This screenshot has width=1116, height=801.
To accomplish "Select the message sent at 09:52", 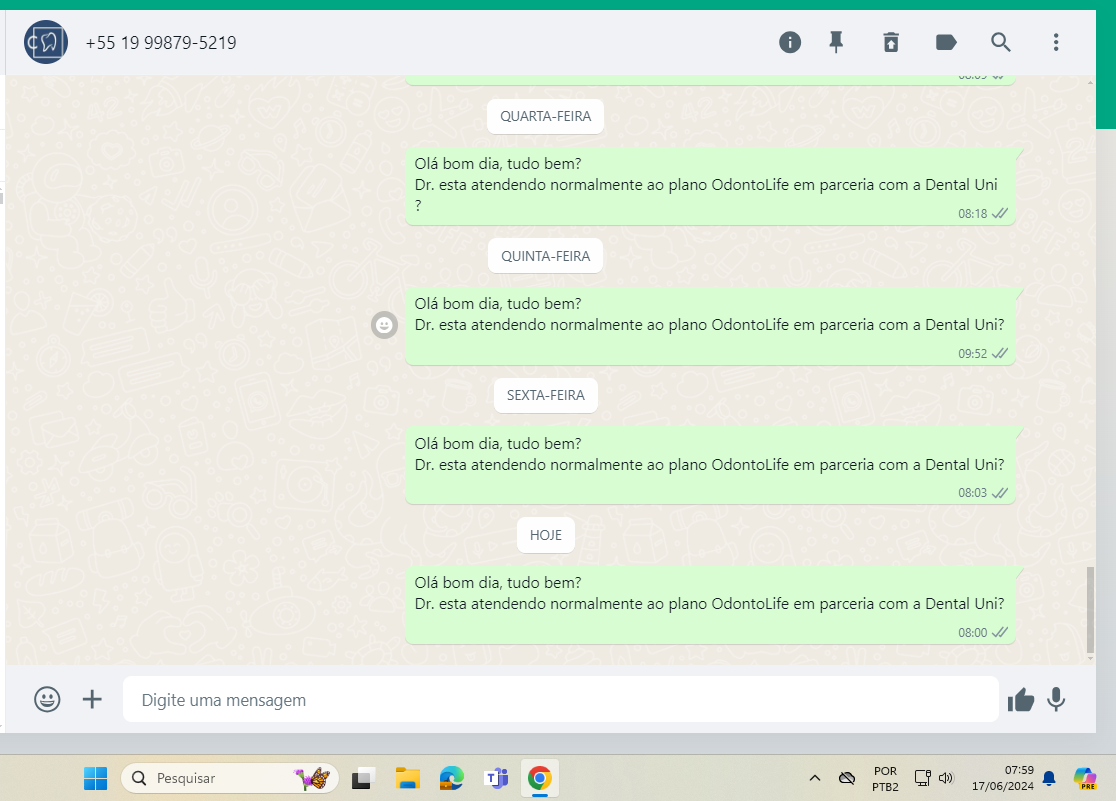I will coord(710,327).
